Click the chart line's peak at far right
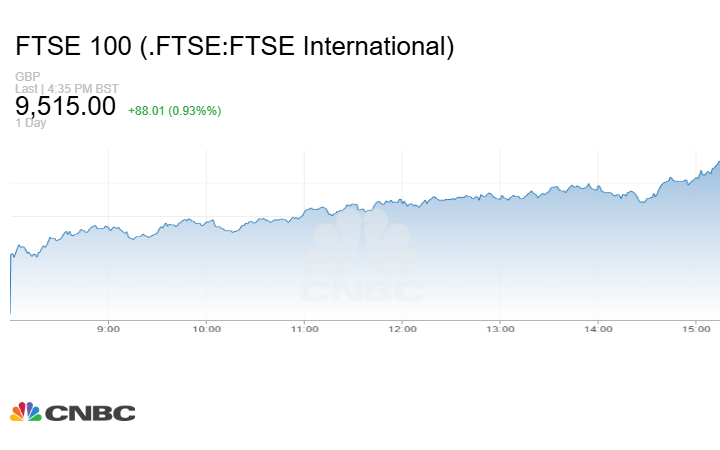Screen dimensions: 720x450 (x=717, y=163)
